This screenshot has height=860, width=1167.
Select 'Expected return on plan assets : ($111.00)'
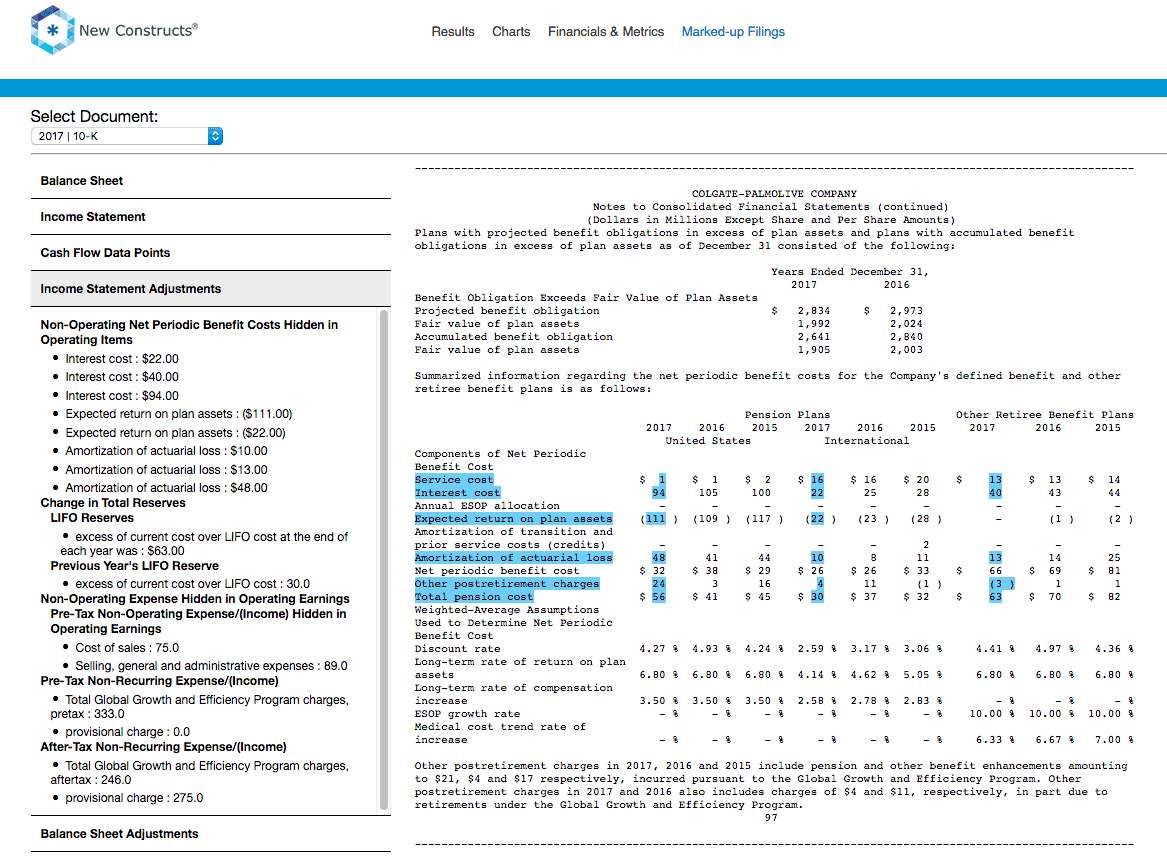pos(179,414)
